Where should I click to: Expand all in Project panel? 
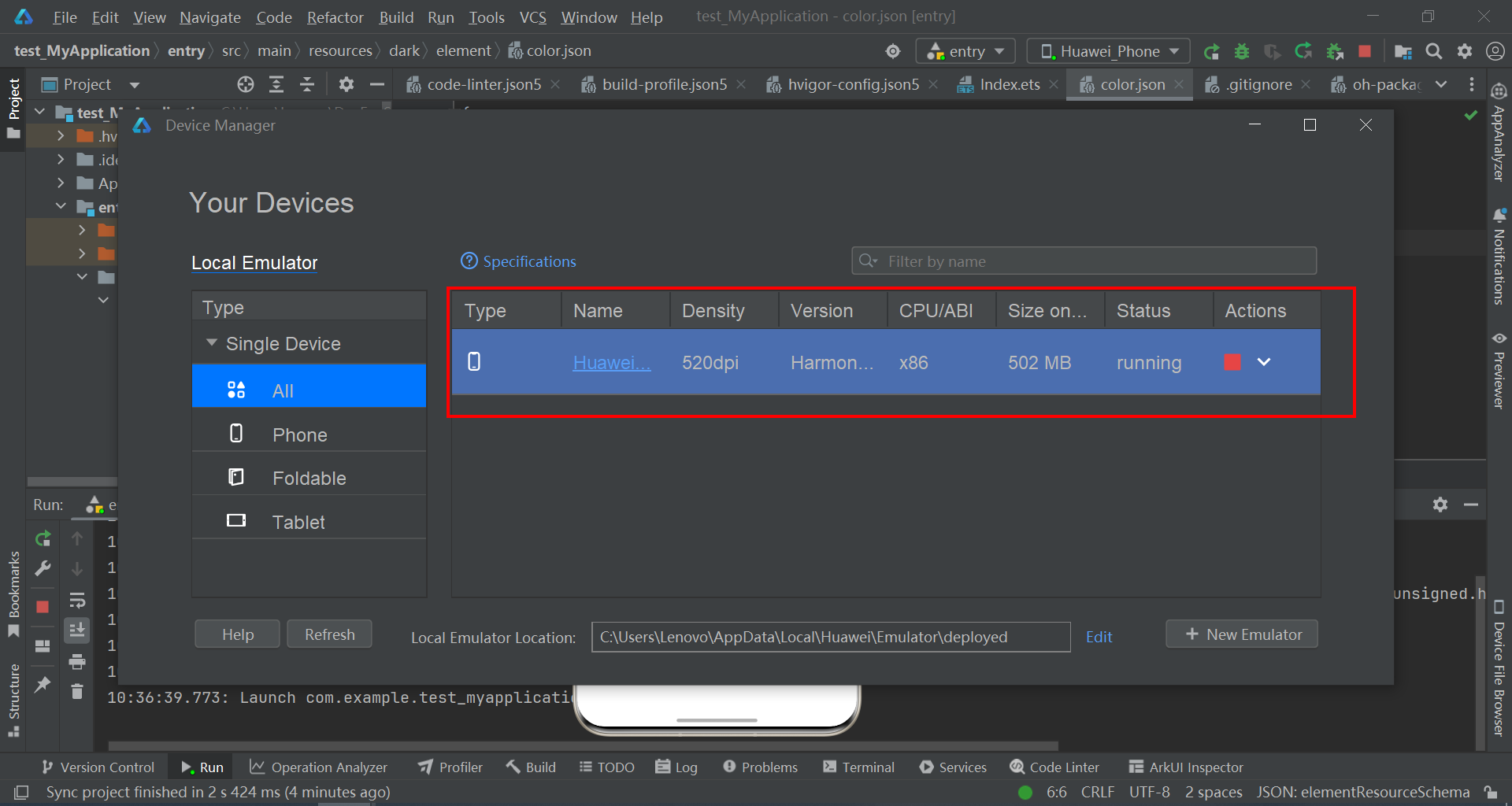tap(276, 84)
